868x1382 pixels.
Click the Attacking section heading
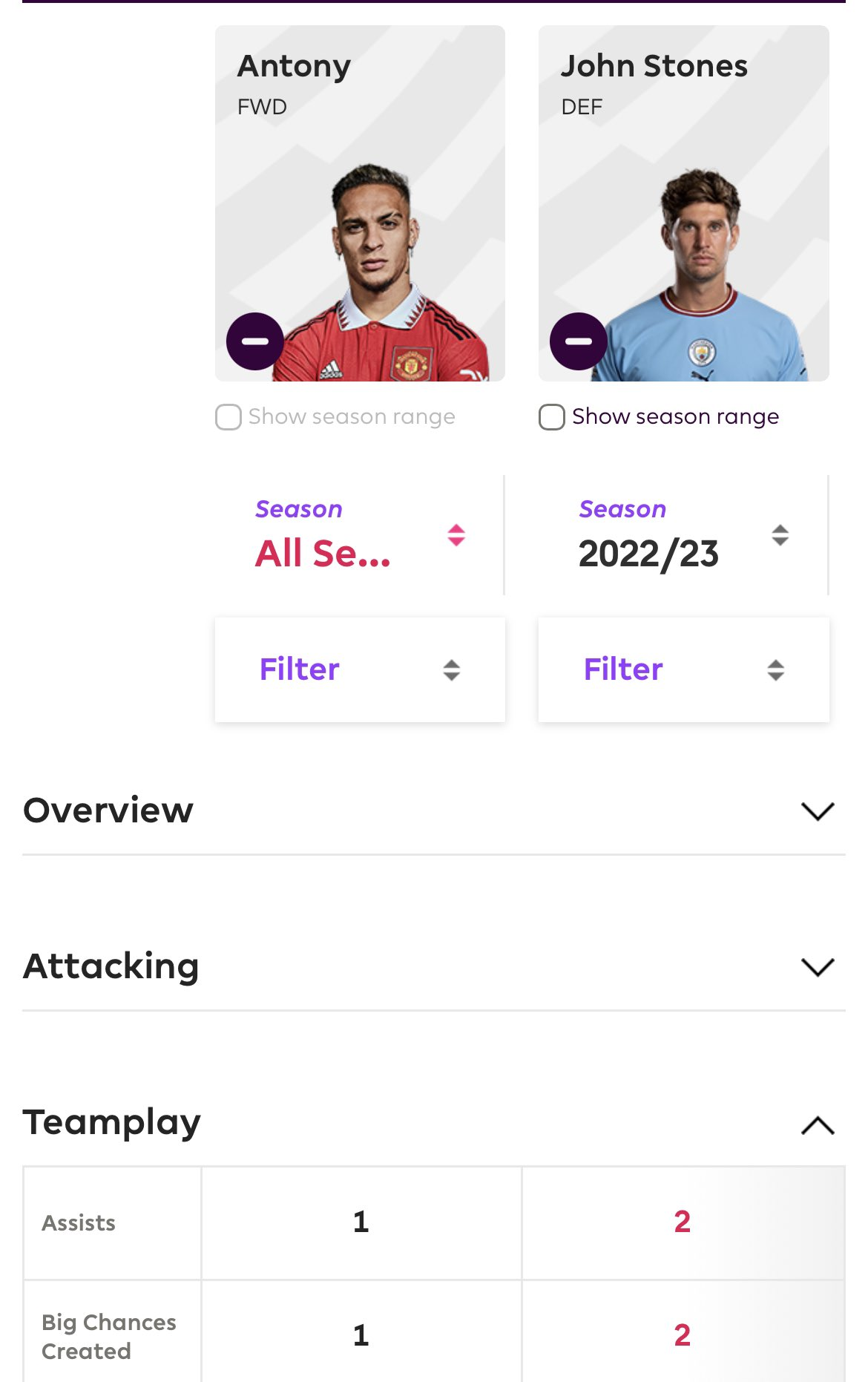pyautogui.click(x=111, y=966)
